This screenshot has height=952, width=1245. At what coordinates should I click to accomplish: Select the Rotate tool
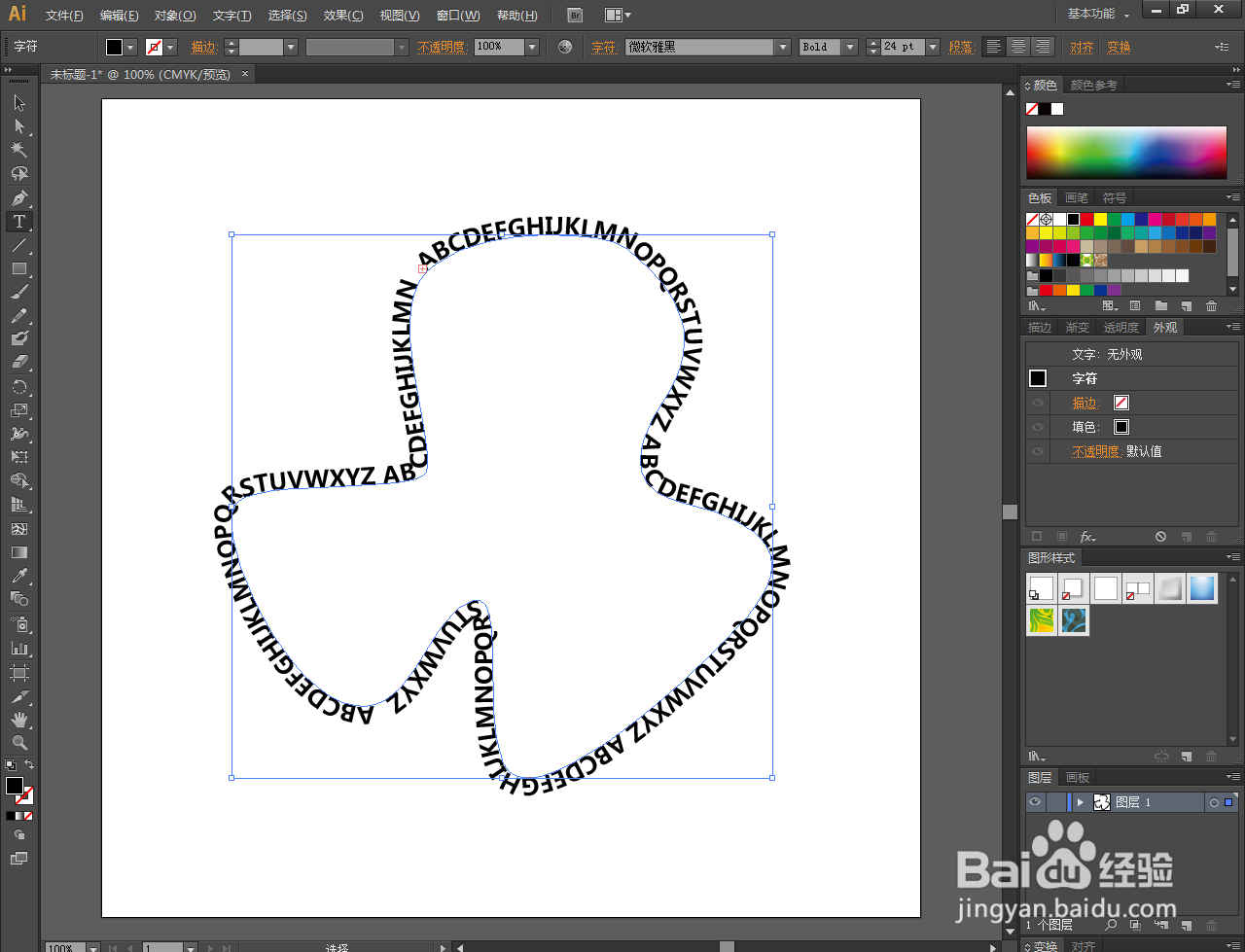[x=19, y=387]
